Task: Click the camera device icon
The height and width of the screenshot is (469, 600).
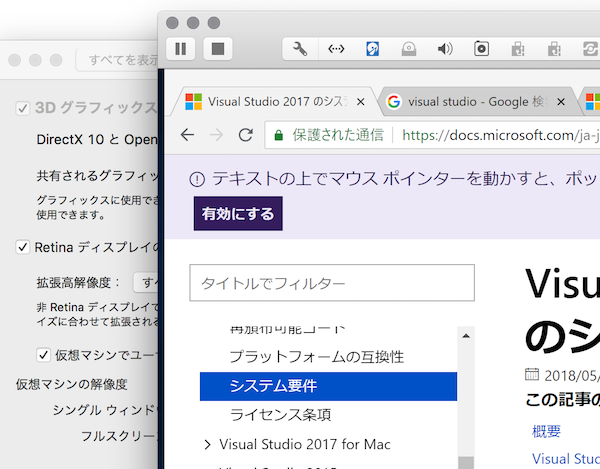Action: click(481, 49)
